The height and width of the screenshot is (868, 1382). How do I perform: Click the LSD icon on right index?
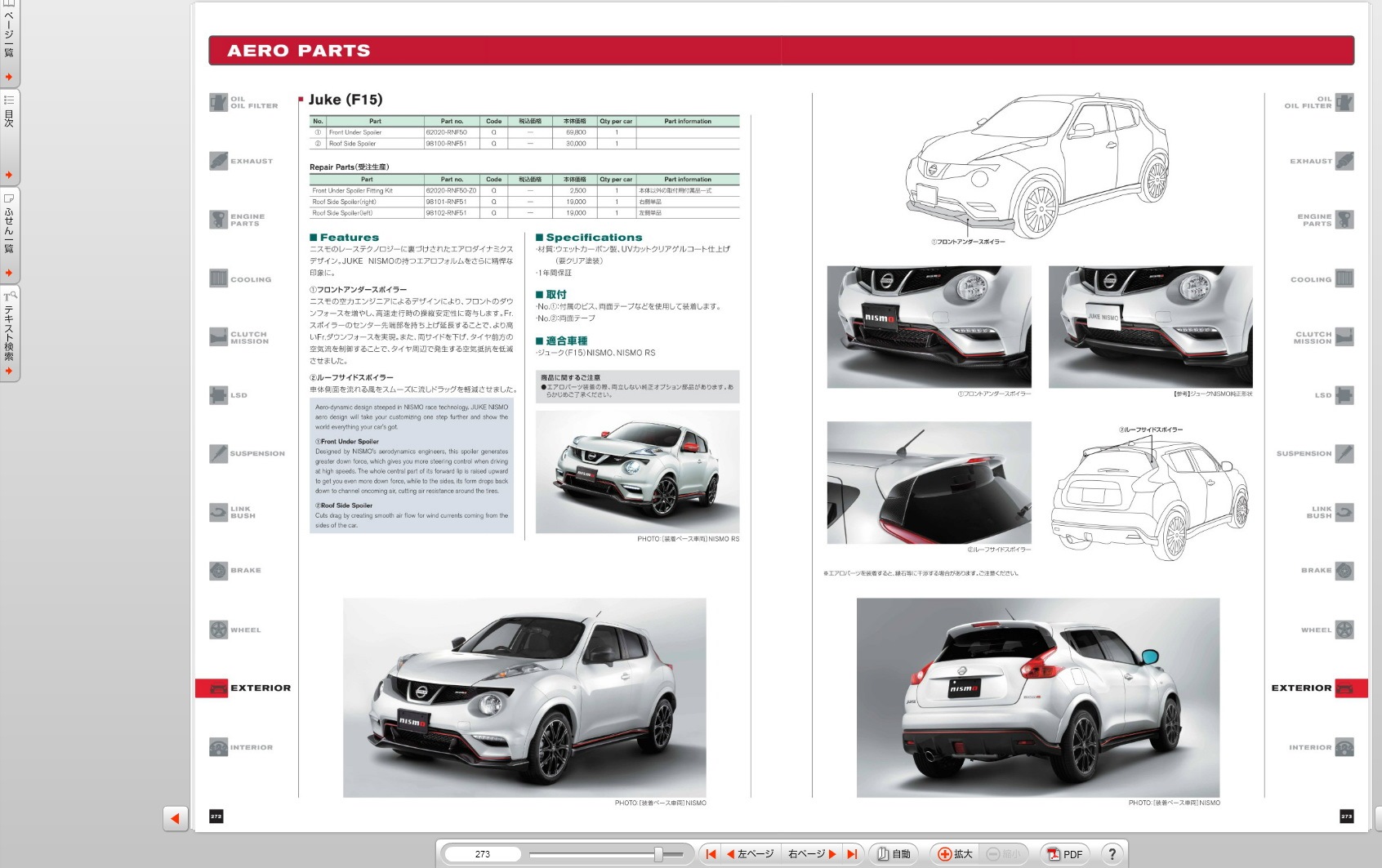[1344, 395]
